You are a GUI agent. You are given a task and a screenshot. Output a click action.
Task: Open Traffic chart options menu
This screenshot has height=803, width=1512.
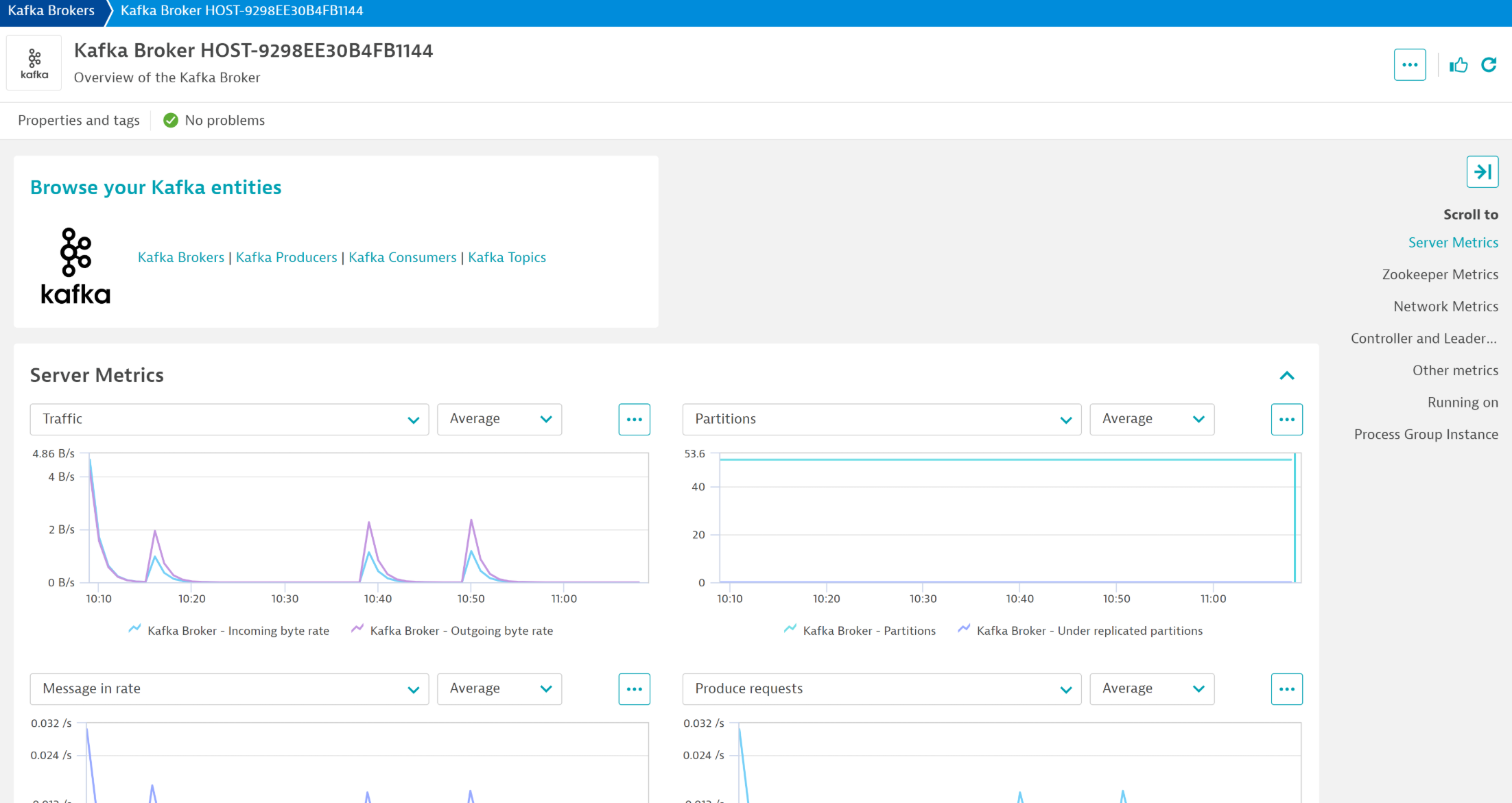[x=634, y=419]
